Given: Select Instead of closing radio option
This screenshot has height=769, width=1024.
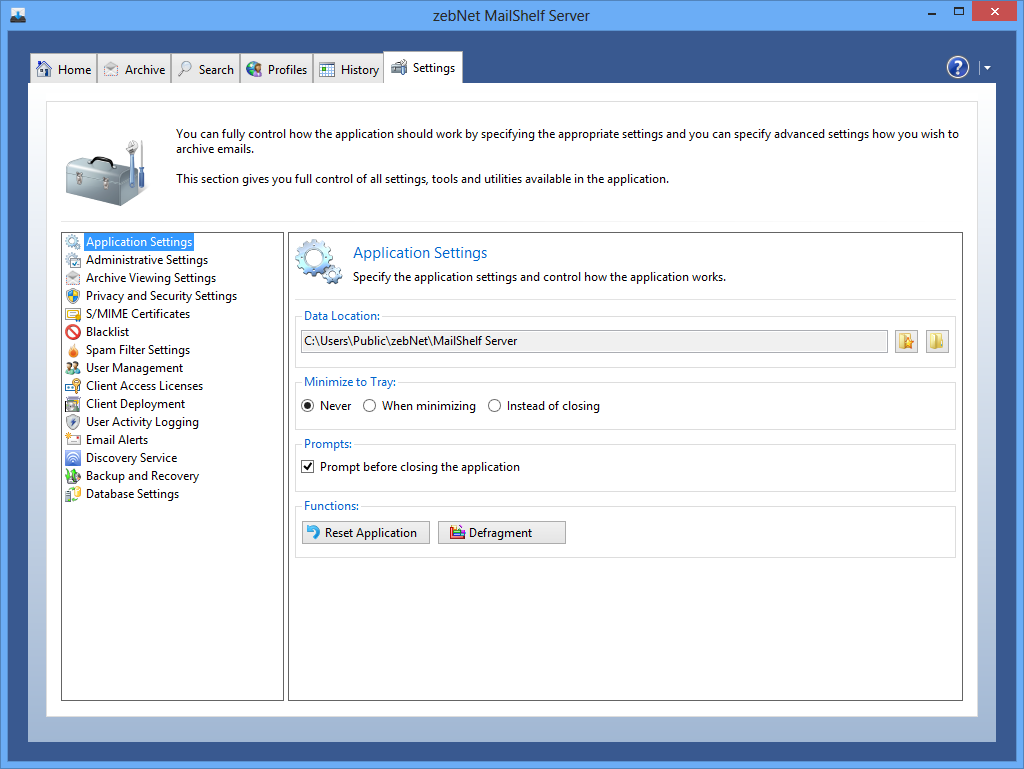Looking at the screenshot, I should pyautogui.click(x=495, y=406).
